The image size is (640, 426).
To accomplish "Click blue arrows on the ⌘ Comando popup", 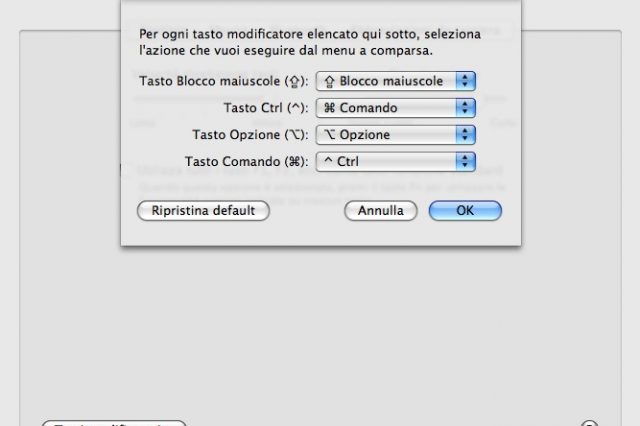I will click(465, 107).
